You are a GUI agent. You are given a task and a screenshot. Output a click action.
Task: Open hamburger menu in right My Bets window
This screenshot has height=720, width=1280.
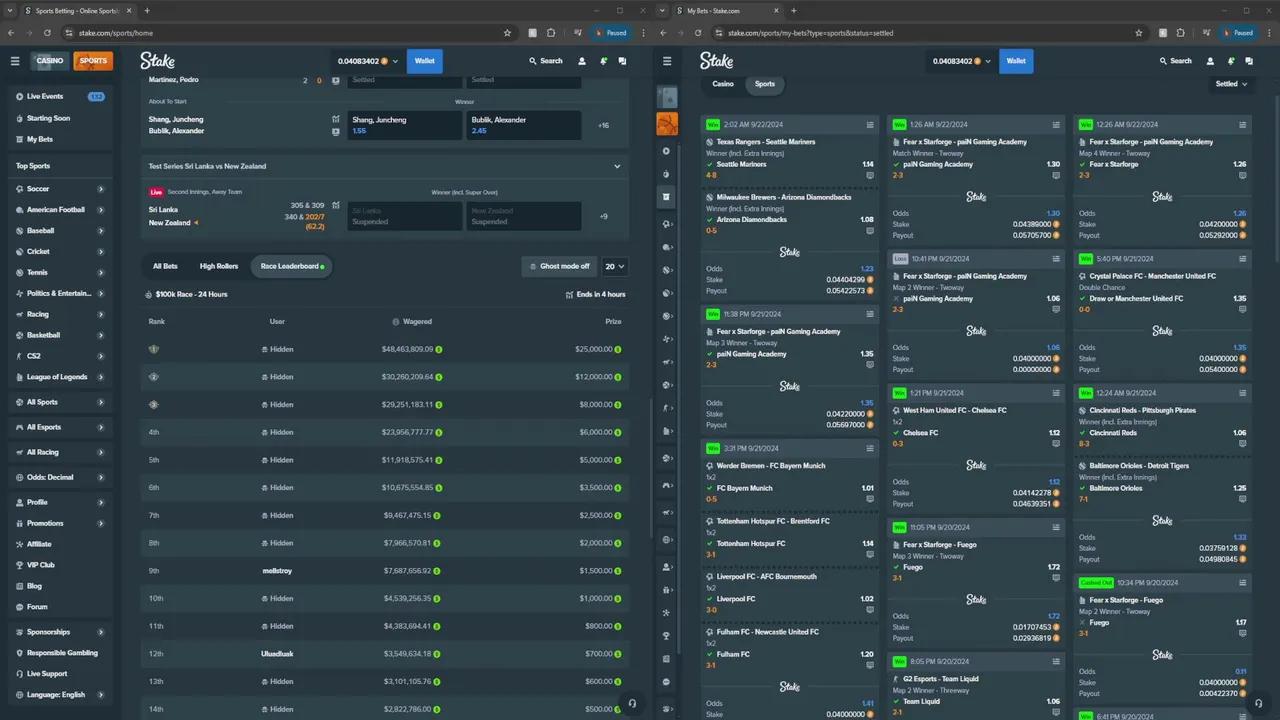click(668, 61)
